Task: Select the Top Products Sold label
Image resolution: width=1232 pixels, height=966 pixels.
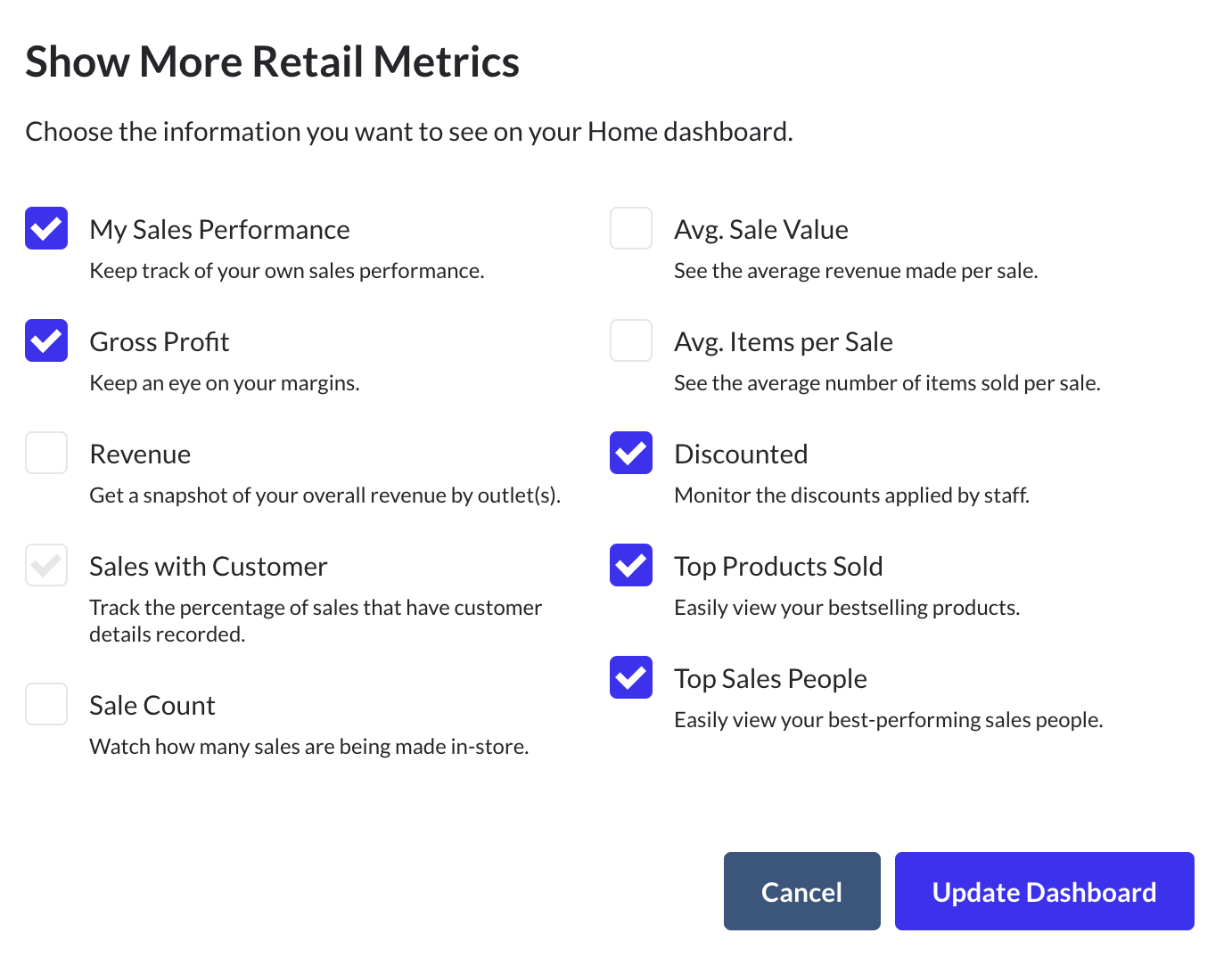Action: pyautogui.click(x=778, y=567)
